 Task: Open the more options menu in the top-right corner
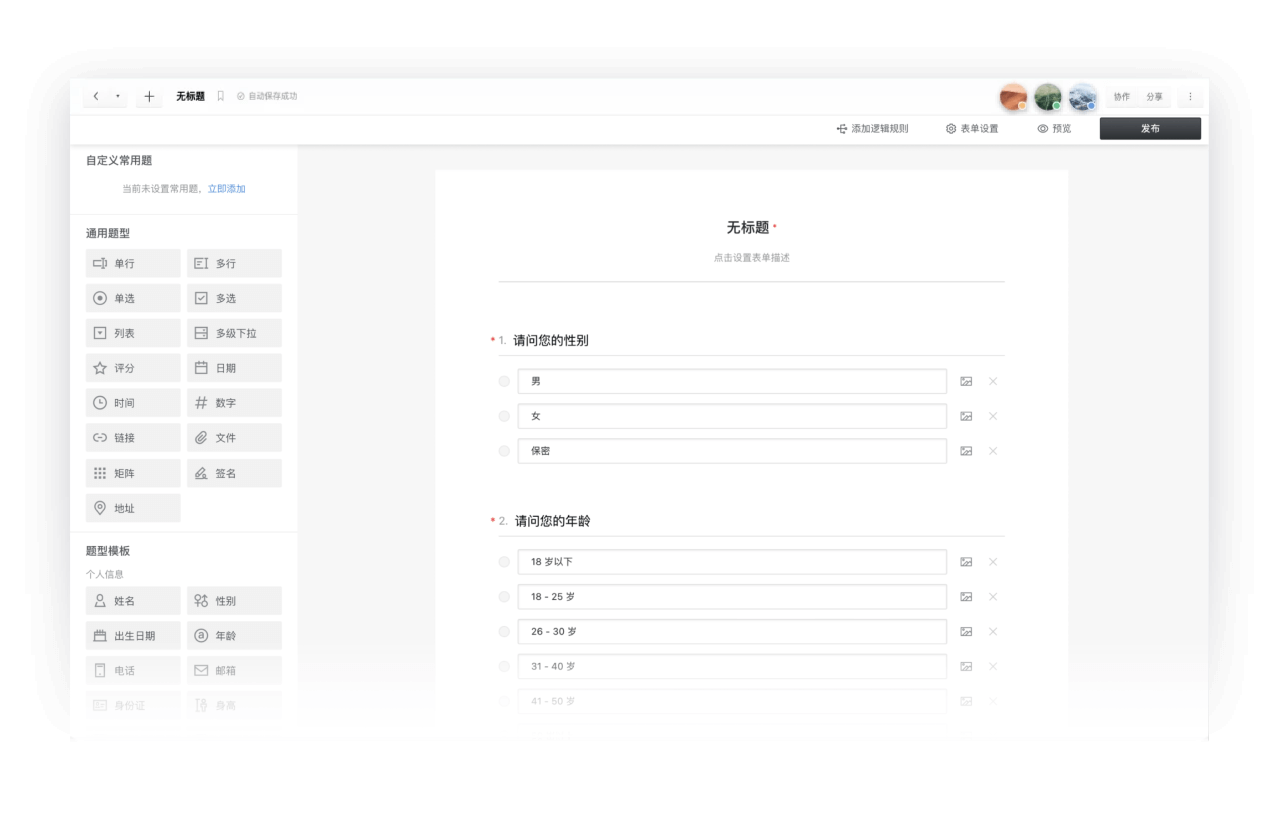click(1190, 97)
